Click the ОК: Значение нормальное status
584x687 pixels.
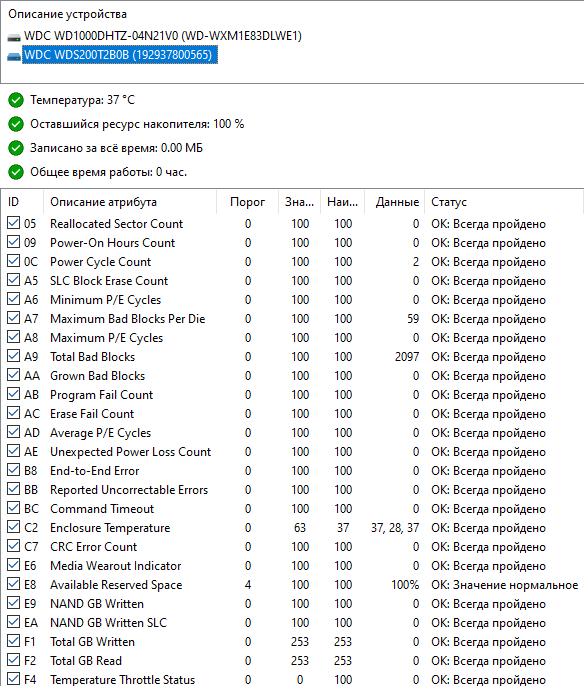coord(504,585)
